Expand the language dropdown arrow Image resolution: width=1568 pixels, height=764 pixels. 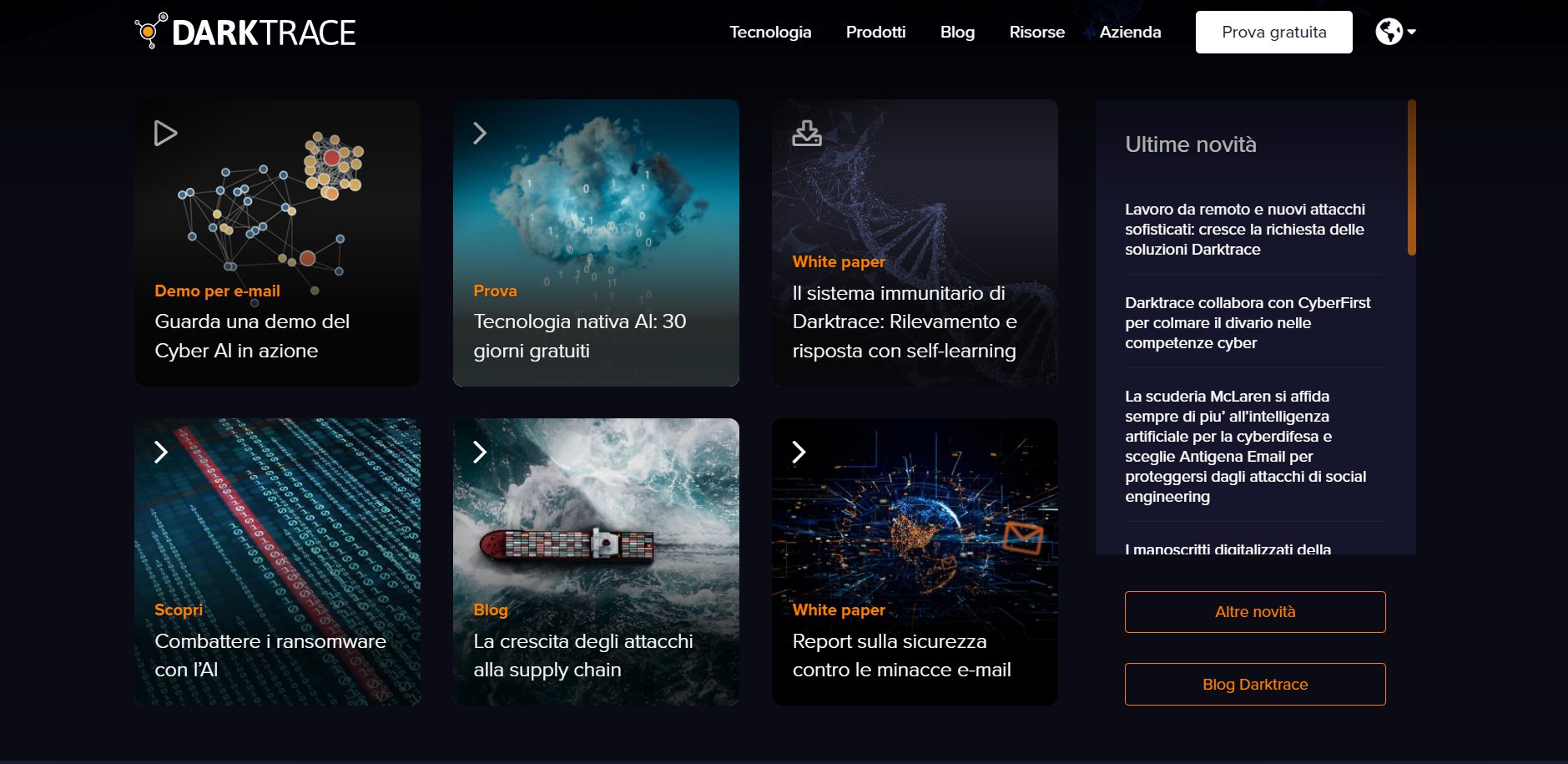tap(1411, 32)
